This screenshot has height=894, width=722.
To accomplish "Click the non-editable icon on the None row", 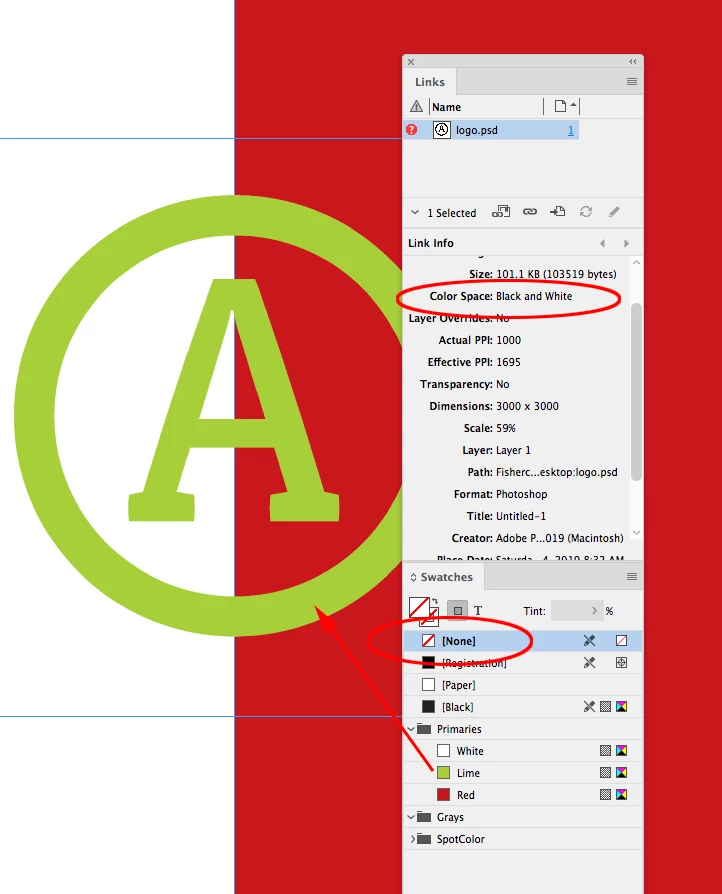I will coord(590,641).
